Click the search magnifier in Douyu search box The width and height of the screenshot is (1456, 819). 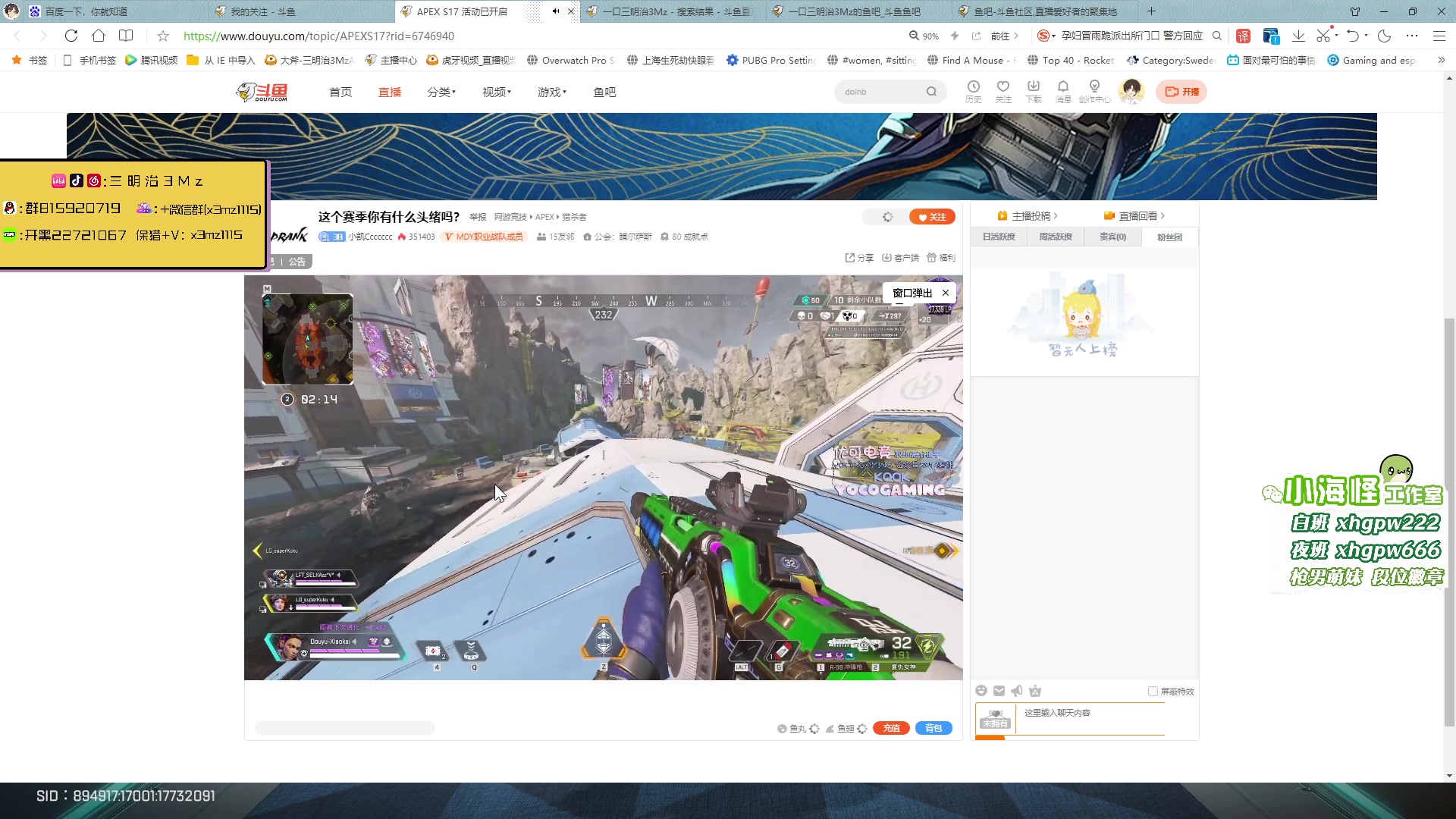tap(931, 92)
